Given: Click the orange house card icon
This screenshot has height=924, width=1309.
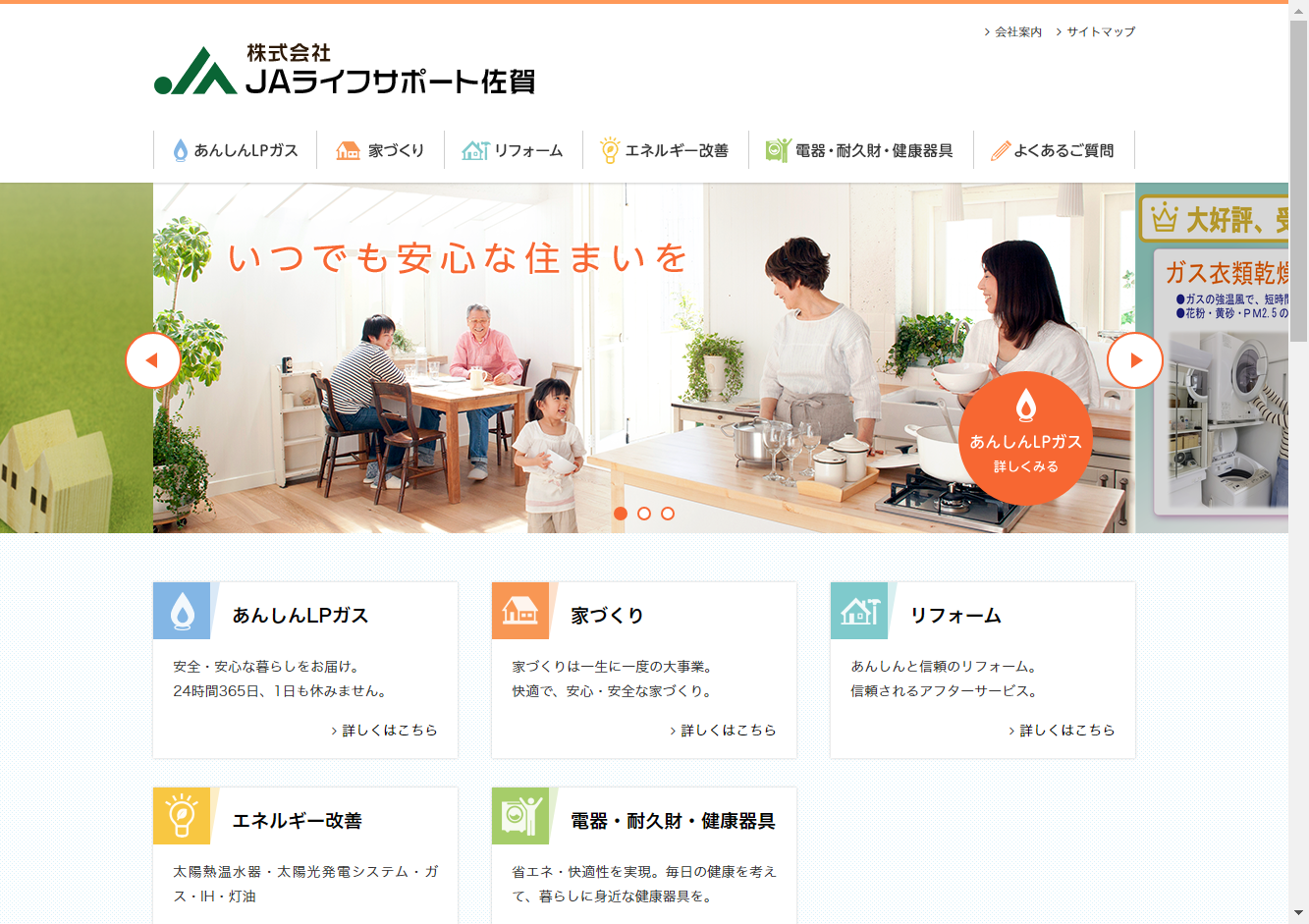Looking at the screenshot, I should pyautogui.click(x=520, y=611).
